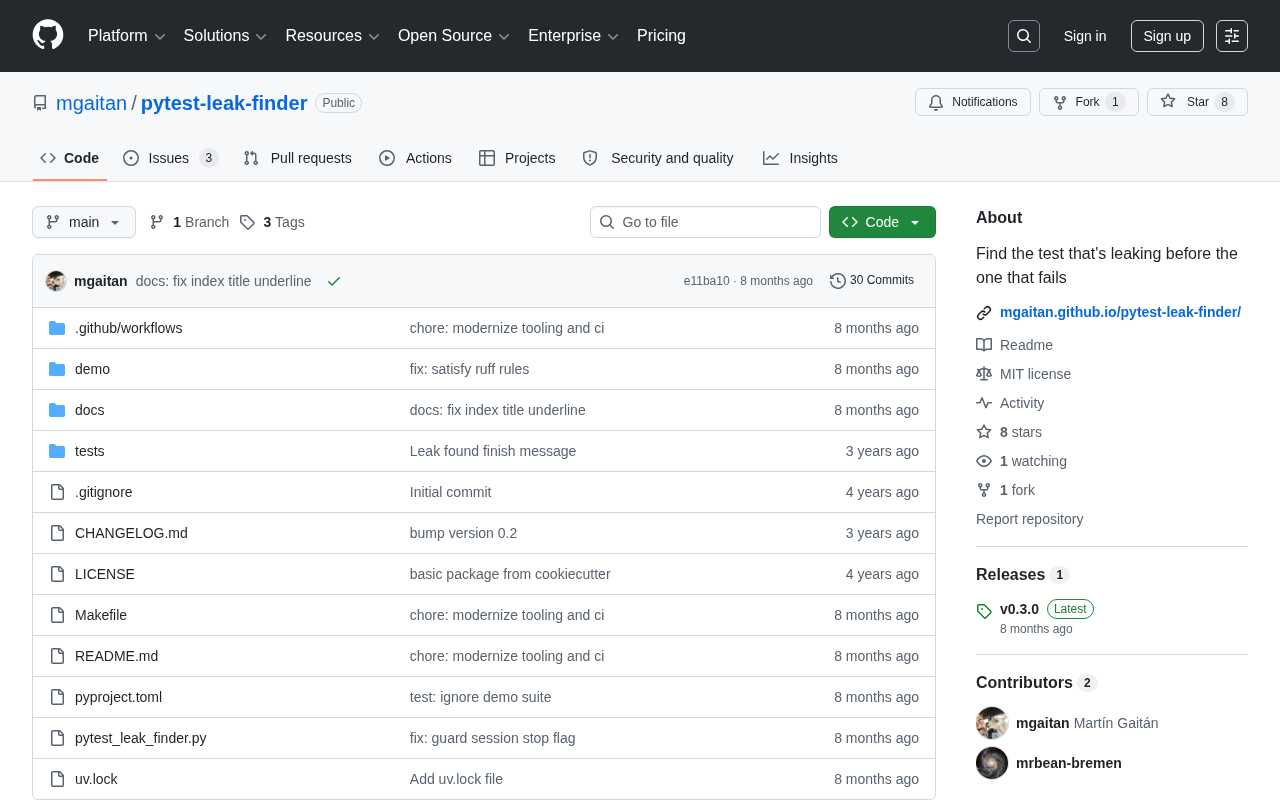This screenshot has width=1280, height=800.
Task: Open mgaitan contributor avatar
Action: click(x=992, y=723)
